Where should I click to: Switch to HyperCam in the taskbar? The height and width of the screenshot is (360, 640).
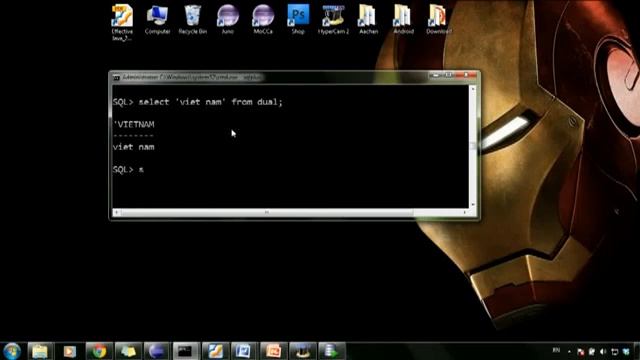pyautogui.click(x=302, y=351)
